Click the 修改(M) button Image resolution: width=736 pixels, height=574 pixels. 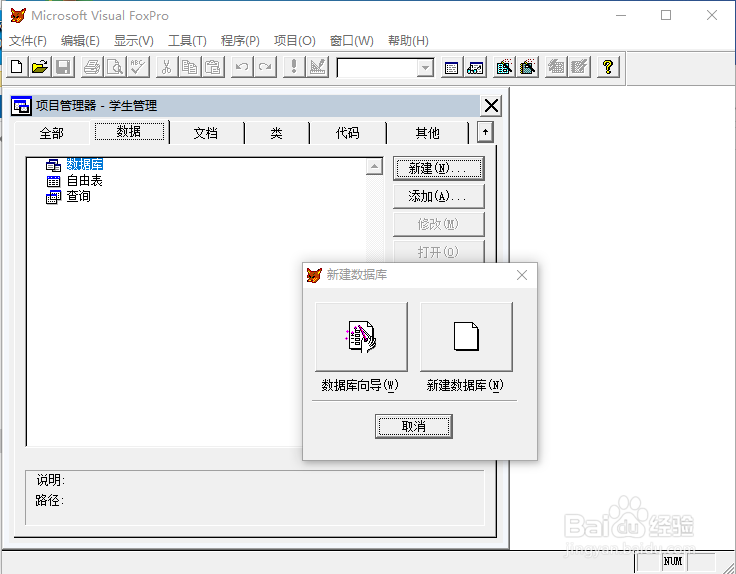click(x=438, y=224)
